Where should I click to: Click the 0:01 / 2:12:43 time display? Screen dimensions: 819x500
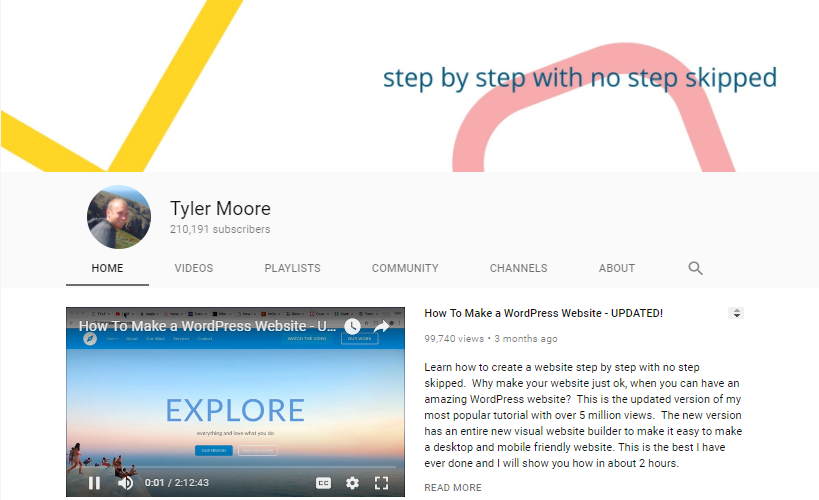[x=177, y=483]
